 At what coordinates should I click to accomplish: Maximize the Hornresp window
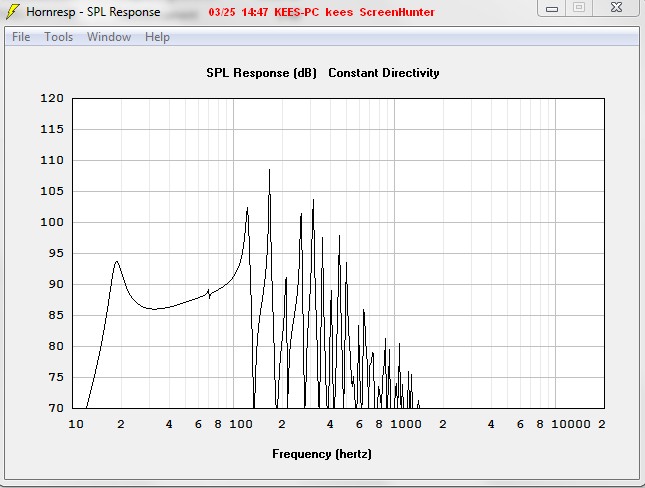coord(579,8)
